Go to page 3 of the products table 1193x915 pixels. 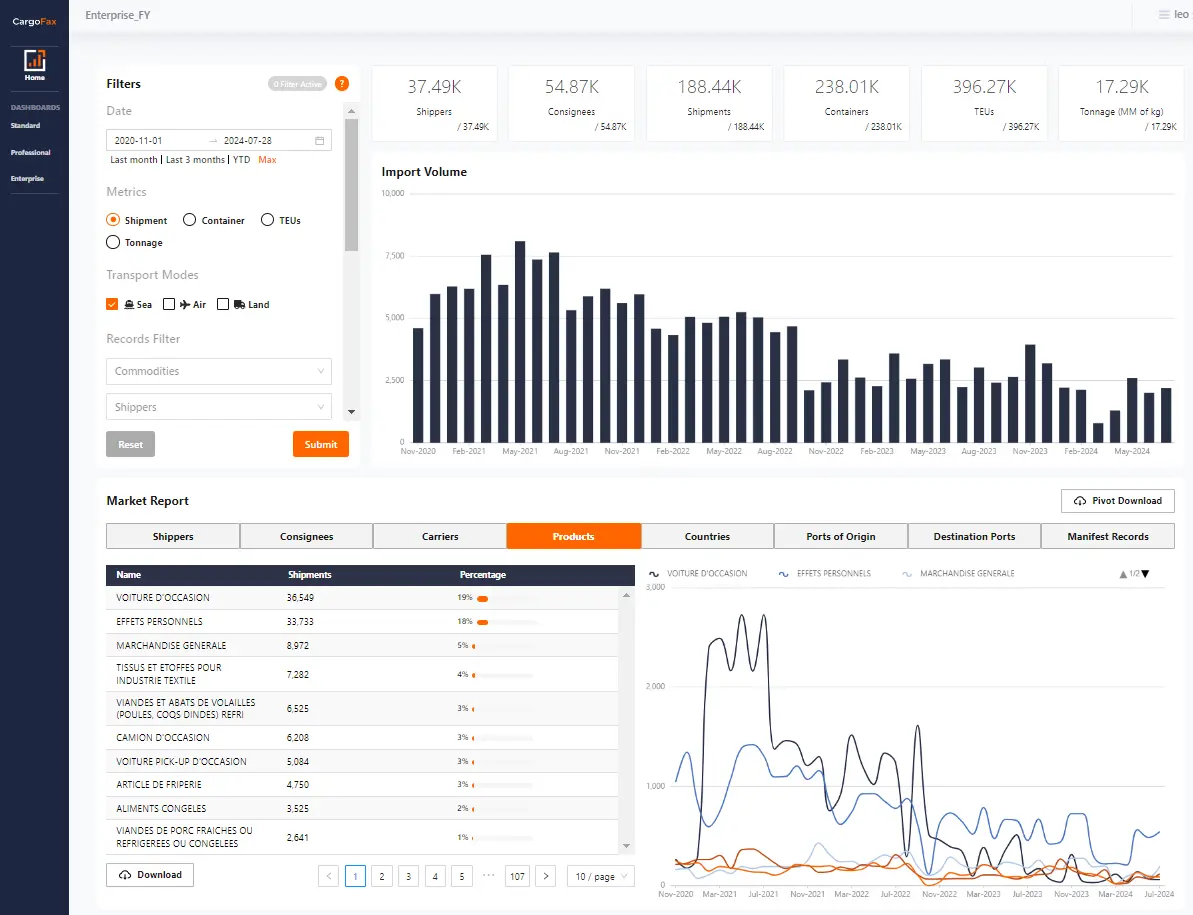(408, 875)
